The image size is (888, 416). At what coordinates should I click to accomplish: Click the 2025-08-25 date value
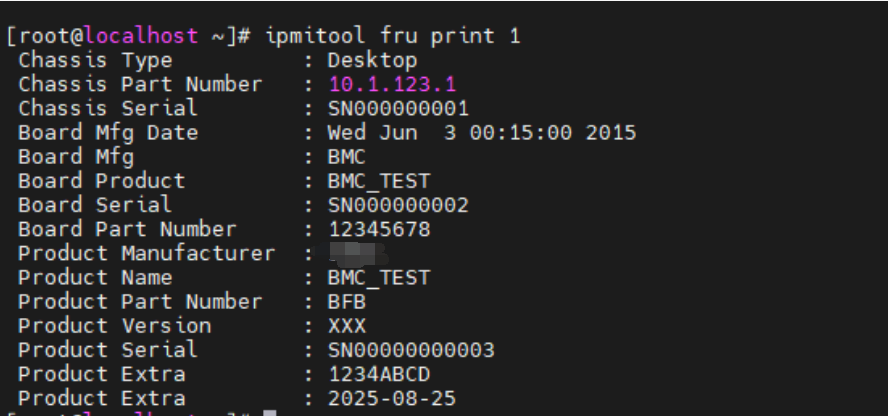click(392, 398)
